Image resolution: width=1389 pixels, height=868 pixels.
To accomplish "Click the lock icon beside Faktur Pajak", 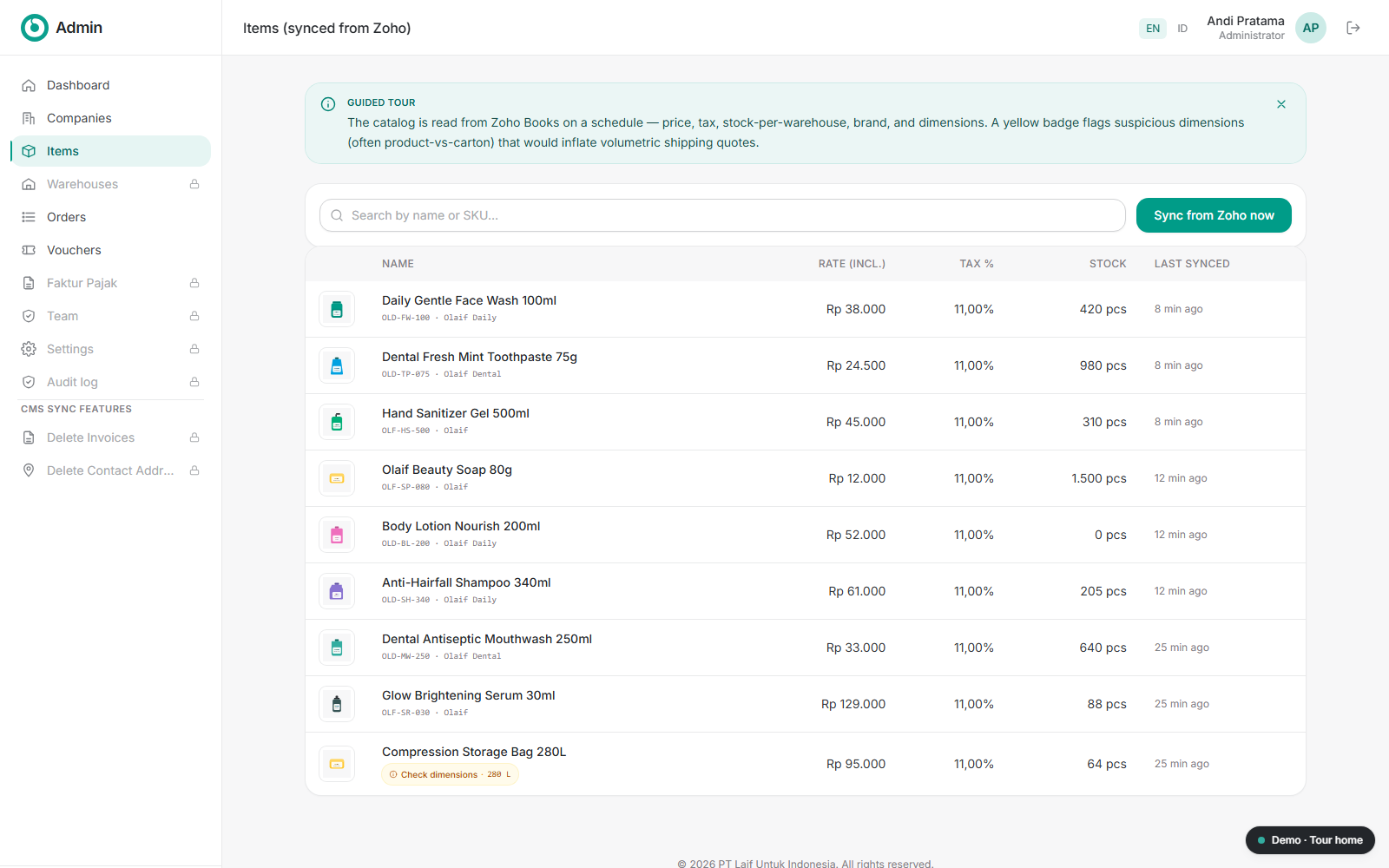I will pos(194,283).
